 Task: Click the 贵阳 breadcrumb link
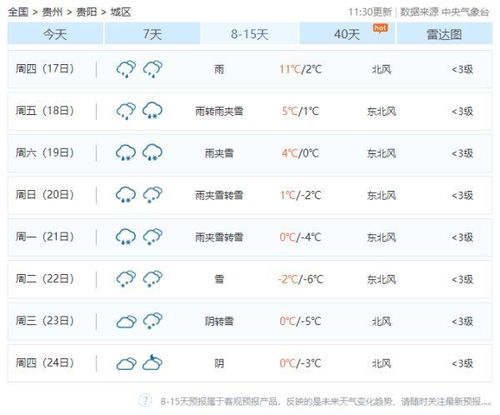pos(87,12)
